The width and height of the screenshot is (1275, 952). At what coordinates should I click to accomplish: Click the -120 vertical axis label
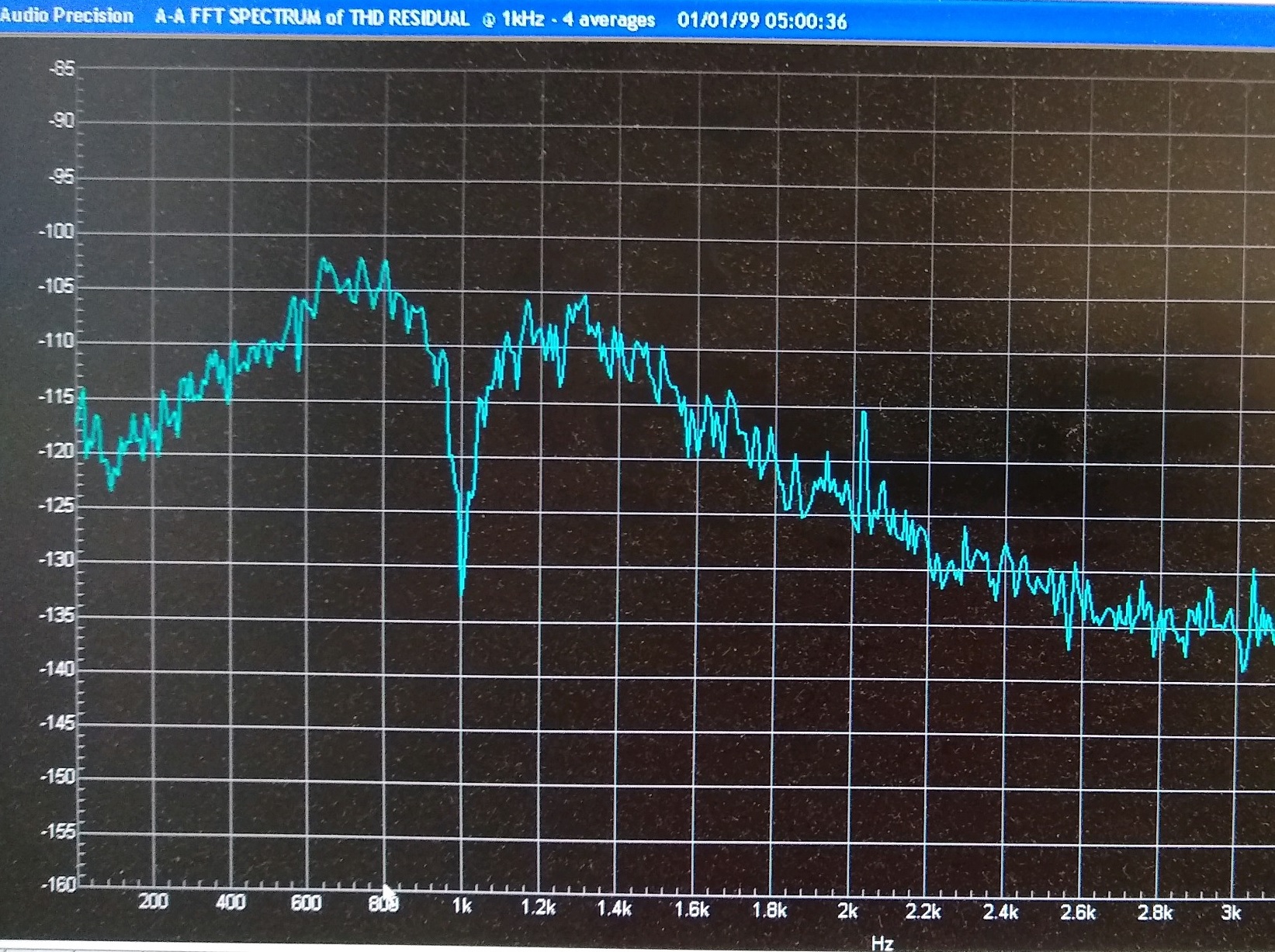click(57, 451)
